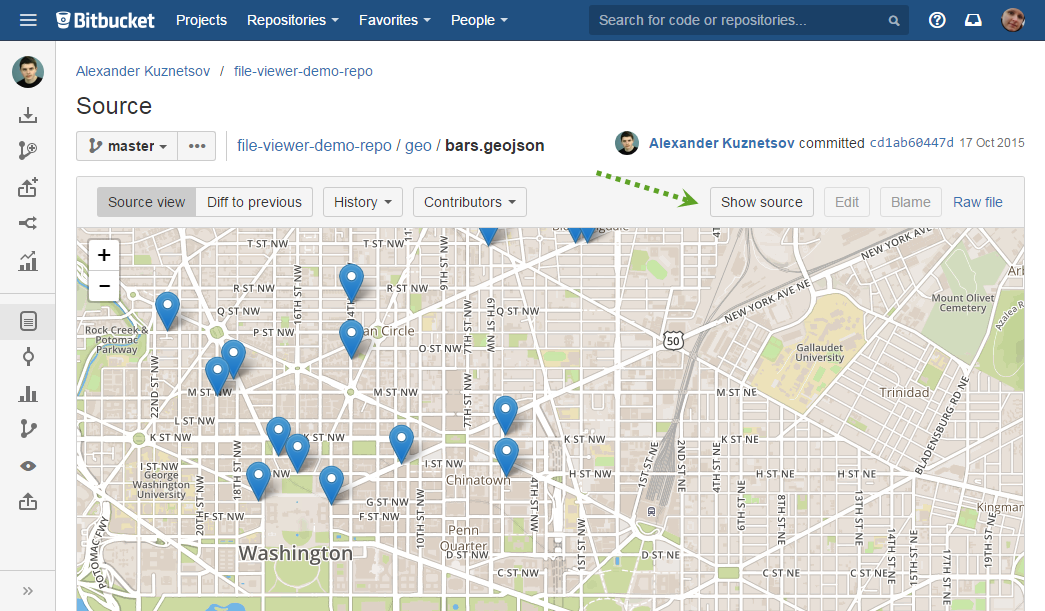This screenshot has height=611, width=1045.
Task: Click the Fork arrows sidebar icon
Action: click(28, 223)
